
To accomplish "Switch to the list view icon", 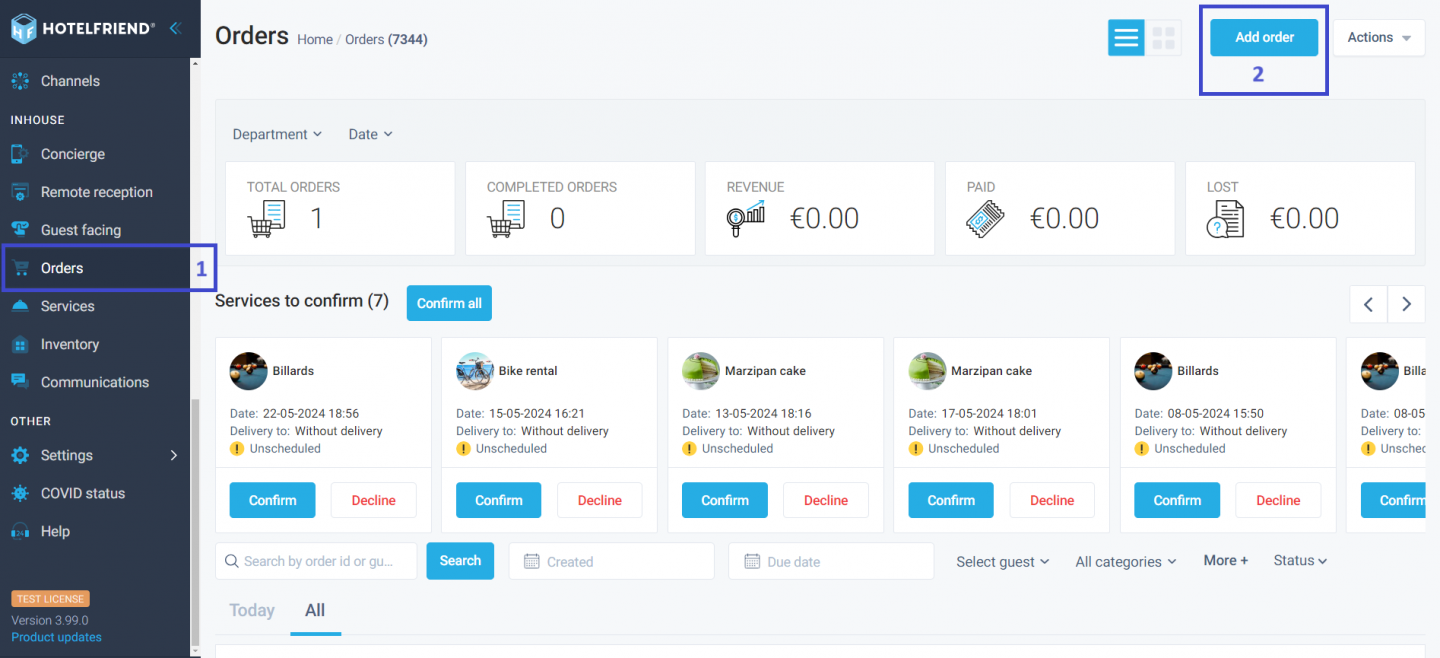I will (x=1126, y=38).
